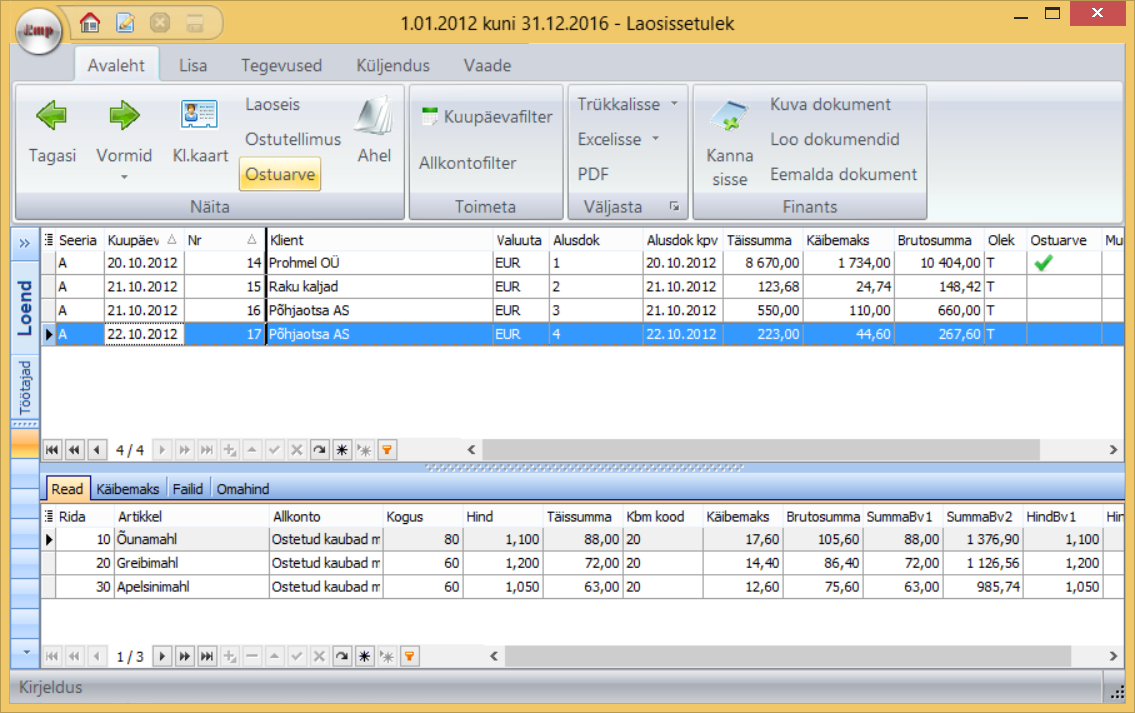The image size is (1135, 713).
Task: Click the red house home icon
Action: click(x=90, y=21)
